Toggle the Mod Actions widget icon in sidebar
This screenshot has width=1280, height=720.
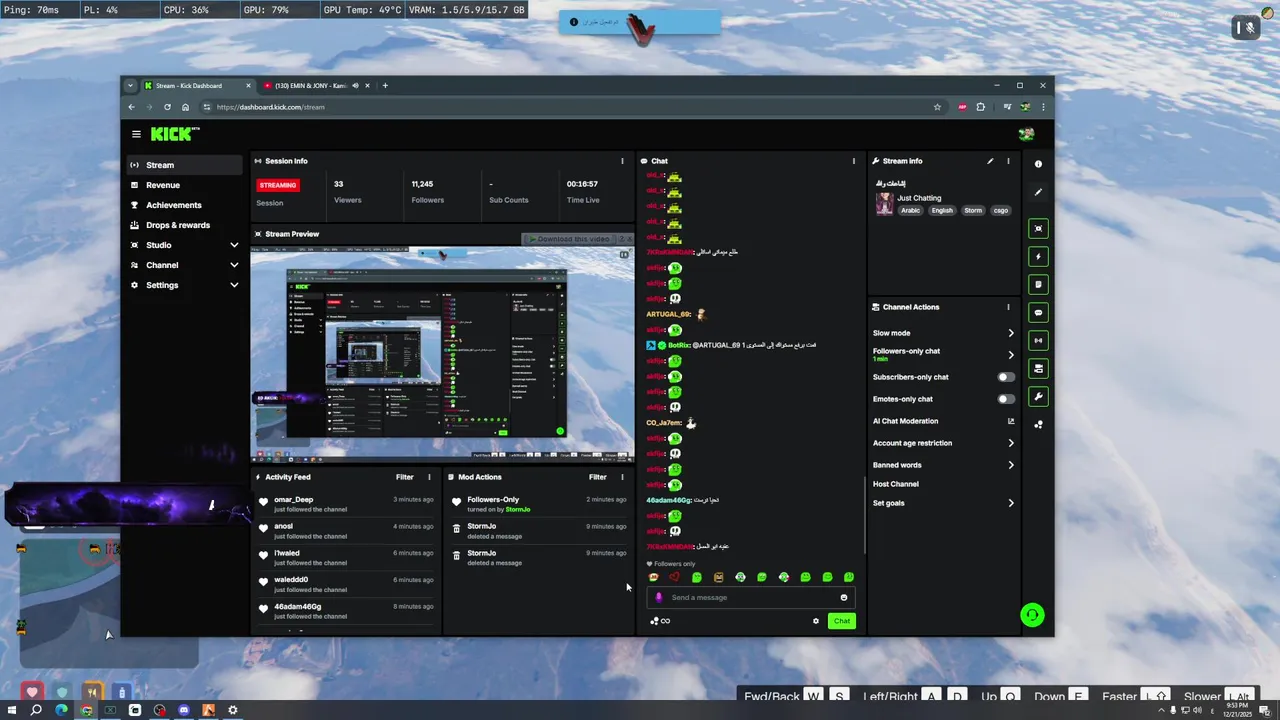(x=1038, y=284)
